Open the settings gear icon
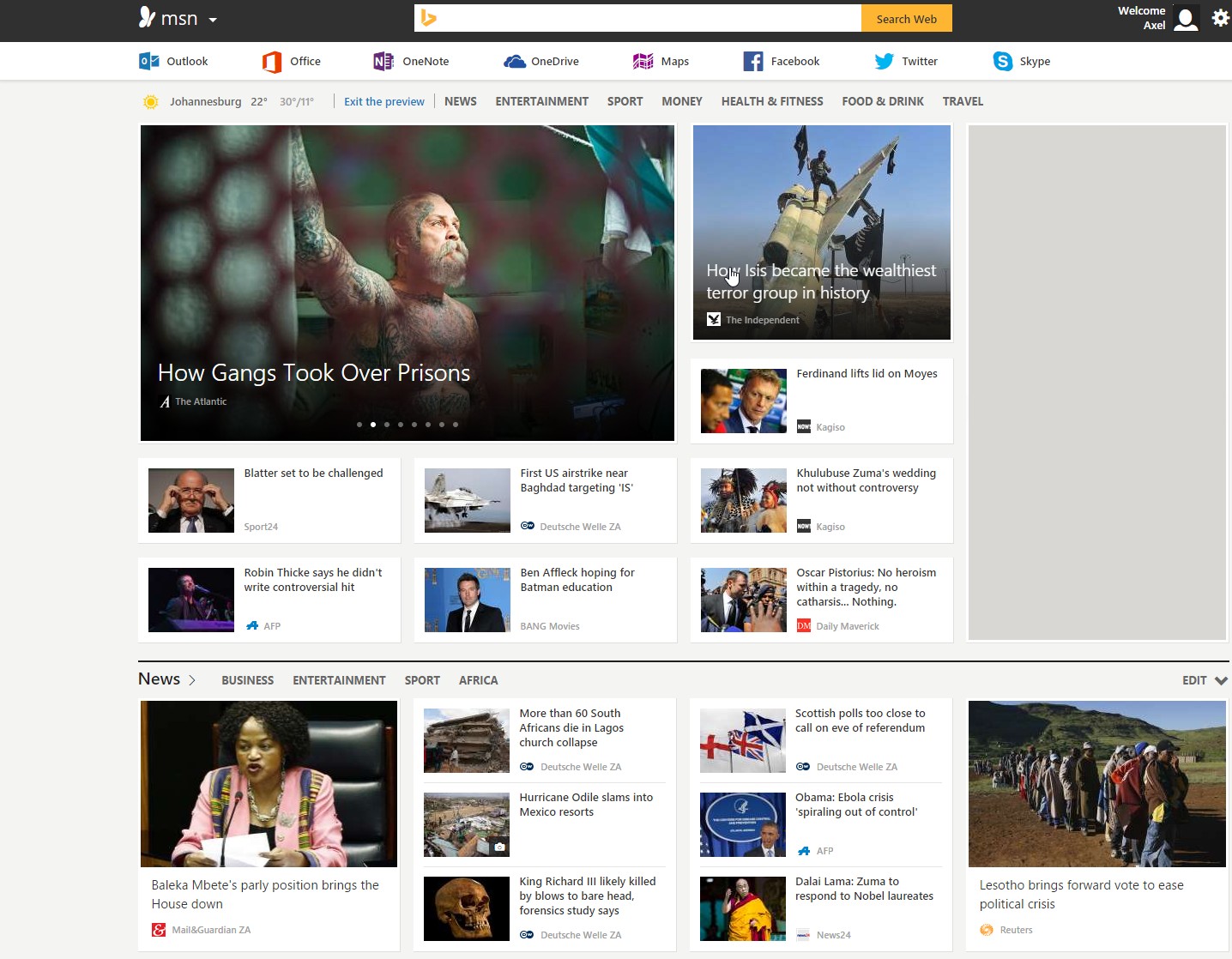 [1220, 17]
